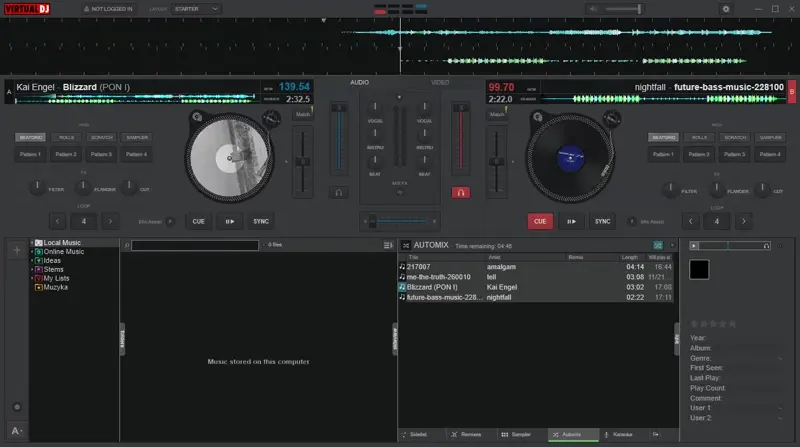The image size is (800, 447).
Task: Select SCRATCH pads on deck A
Action: tap(102, 137)
